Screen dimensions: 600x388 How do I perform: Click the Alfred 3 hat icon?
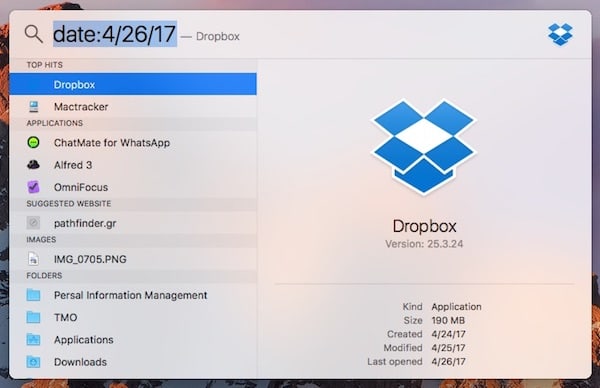pos(33,165)
